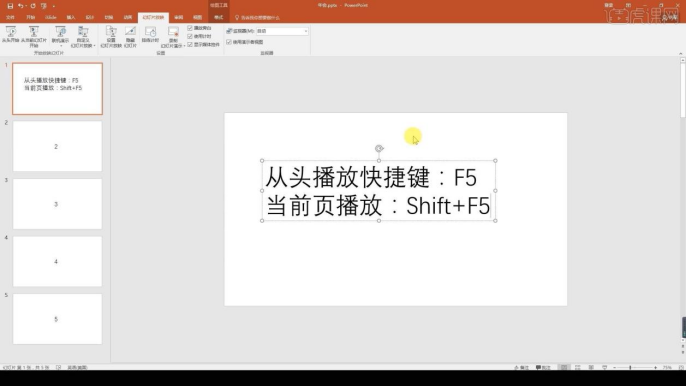Start the slideshow from the quick access toolbar

click(x=43, y=6)
